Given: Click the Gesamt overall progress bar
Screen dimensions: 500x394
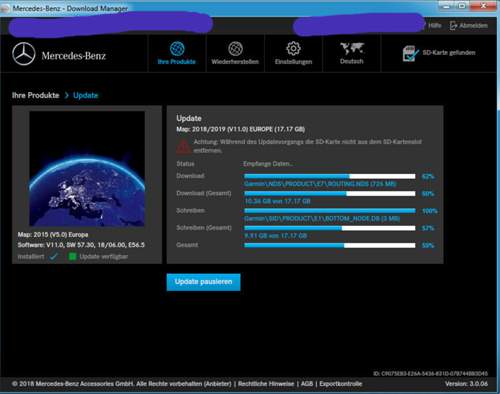Looking at the screenshot, I should [x=330, y=245].
